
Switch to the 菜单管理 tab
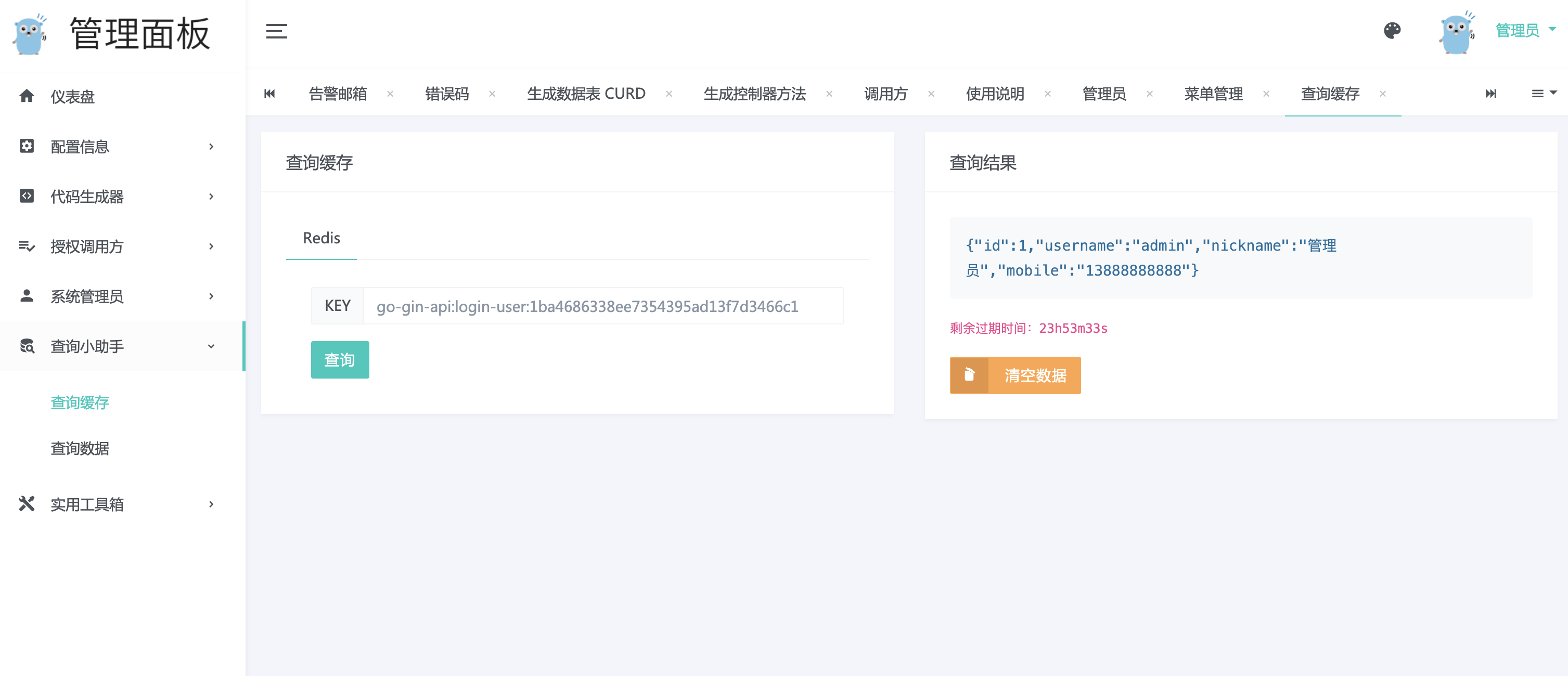pyautogui.click(x=1213, y=94)
